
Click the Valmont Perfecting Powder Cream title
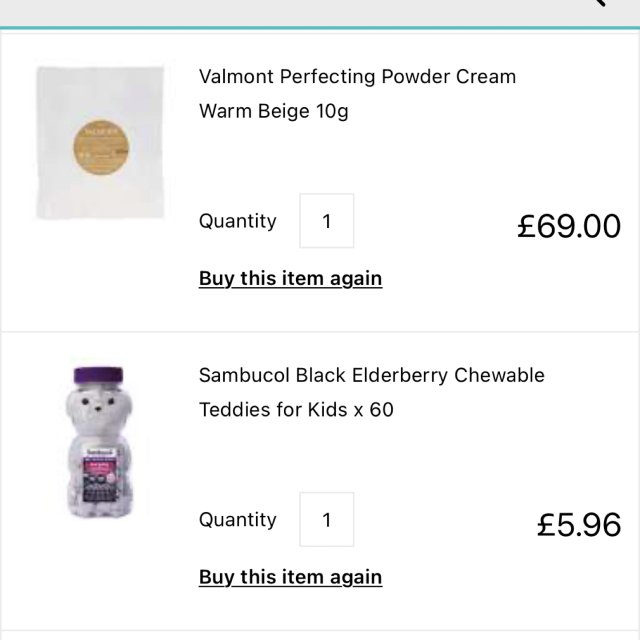(x=357, y=77)
